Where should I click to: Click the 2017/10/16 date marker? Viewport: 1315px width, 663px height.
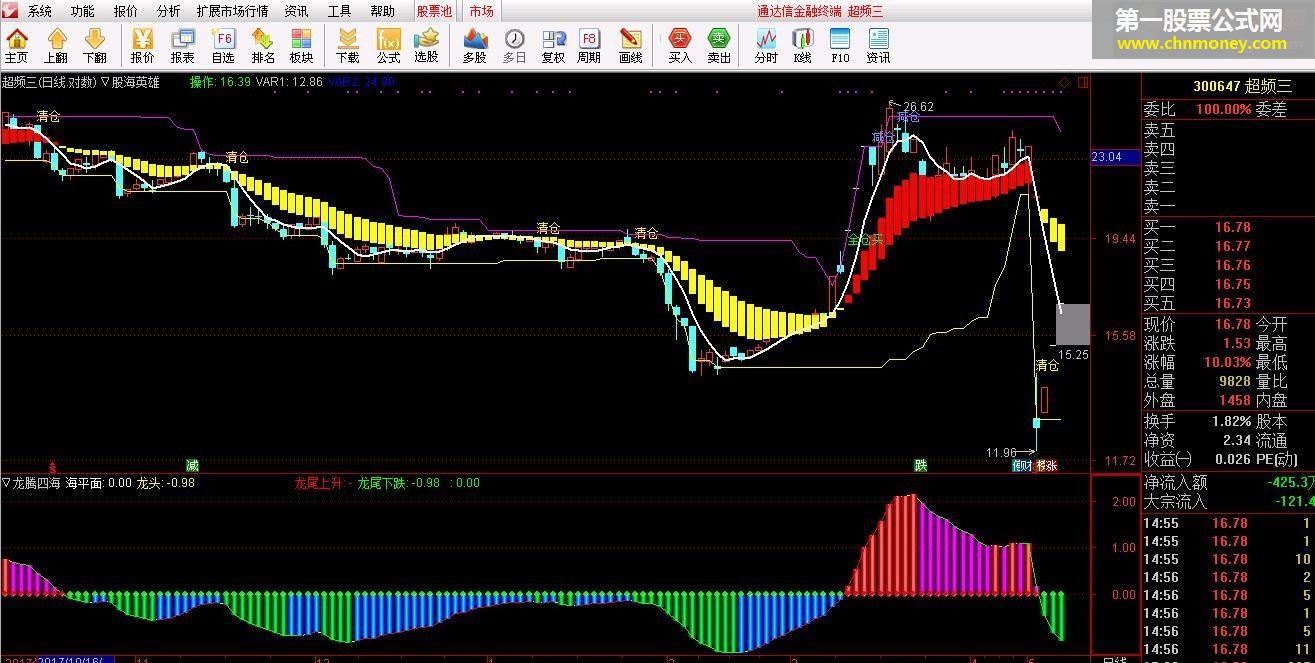(77, 658)
